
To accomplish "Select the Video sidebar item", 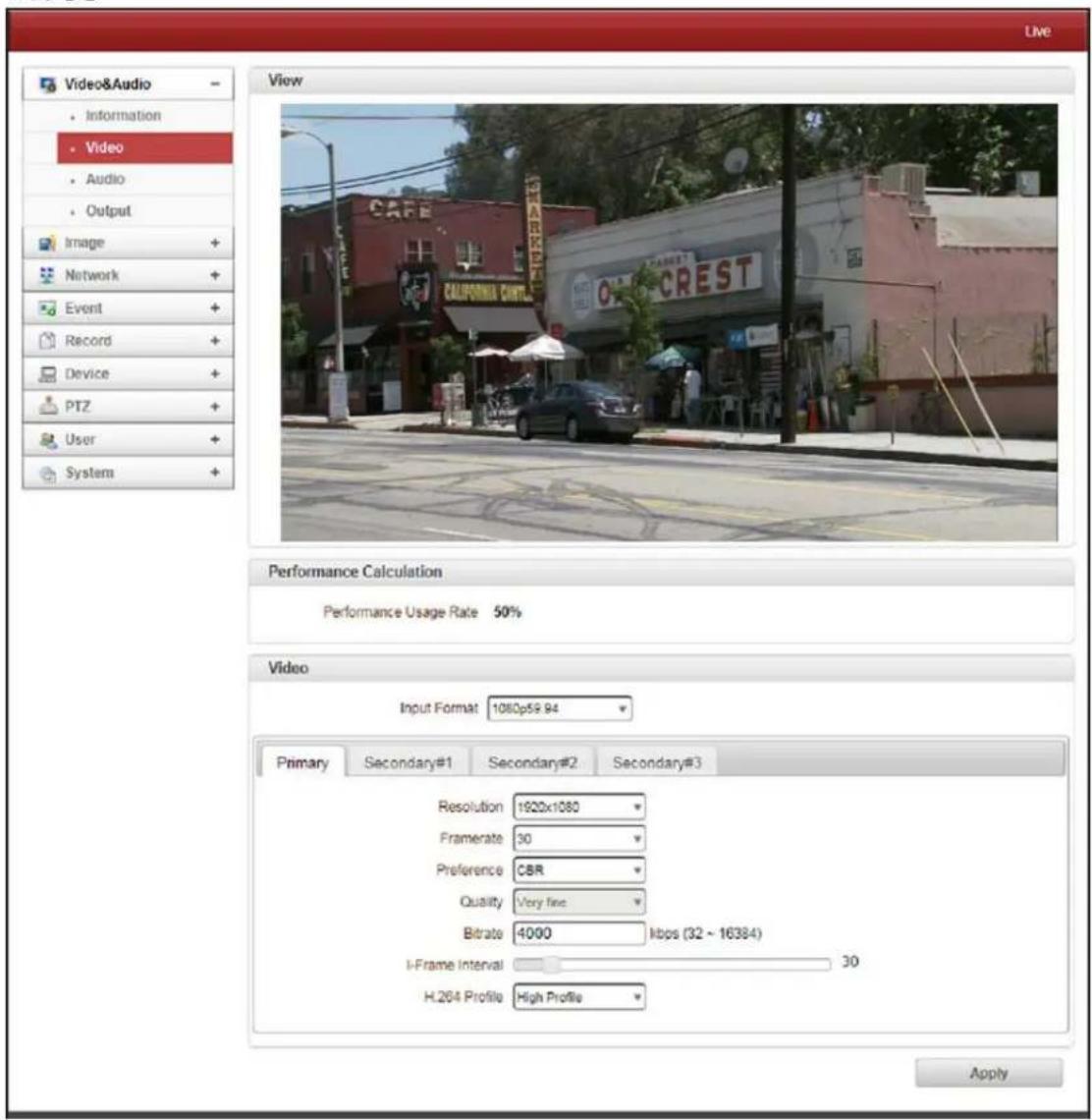I will [145, 147].
